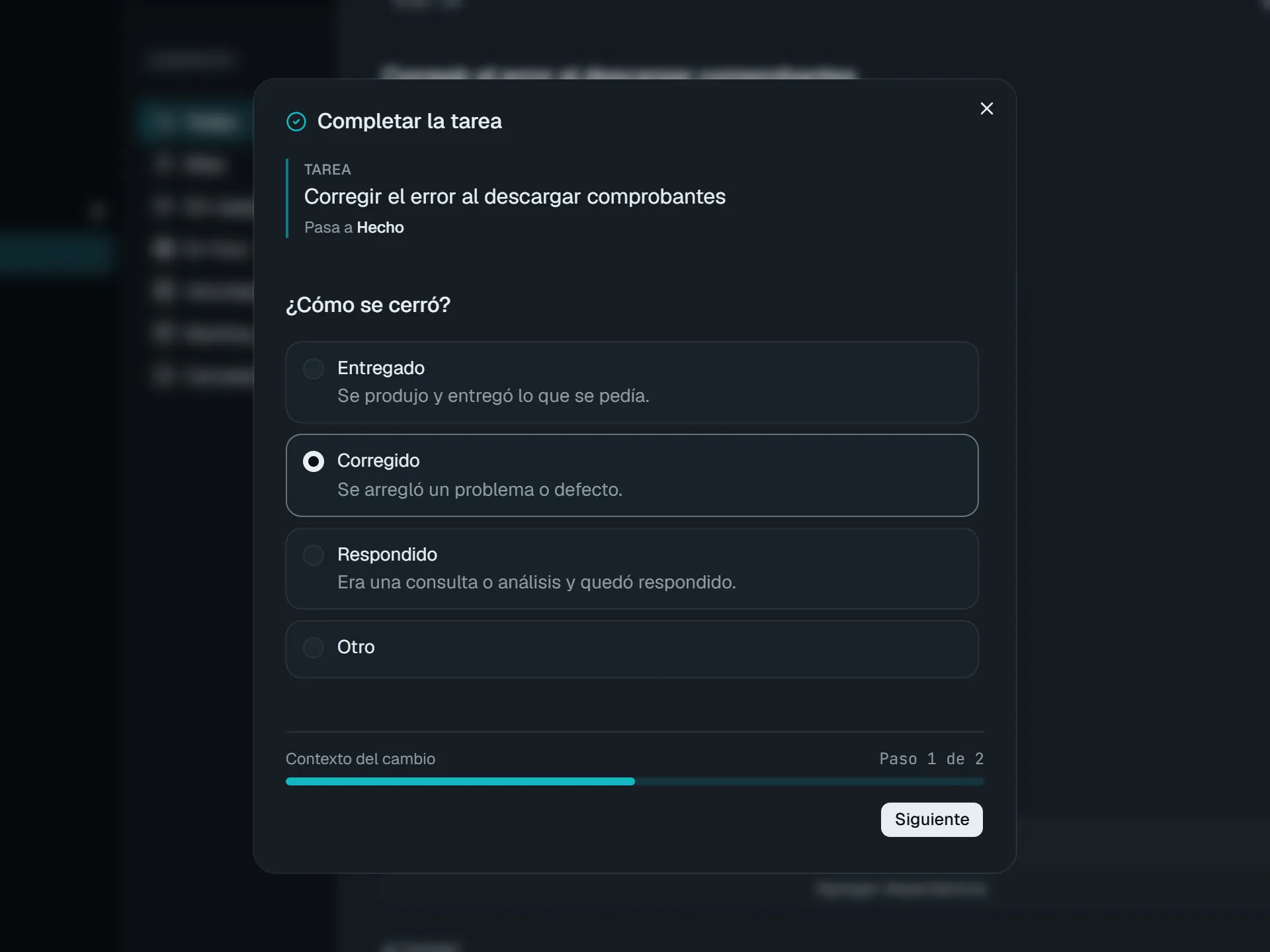Screen dimensions: 1270x952
Task: Click the checkmark icon beside Completar la tarea
Action: 296,122
